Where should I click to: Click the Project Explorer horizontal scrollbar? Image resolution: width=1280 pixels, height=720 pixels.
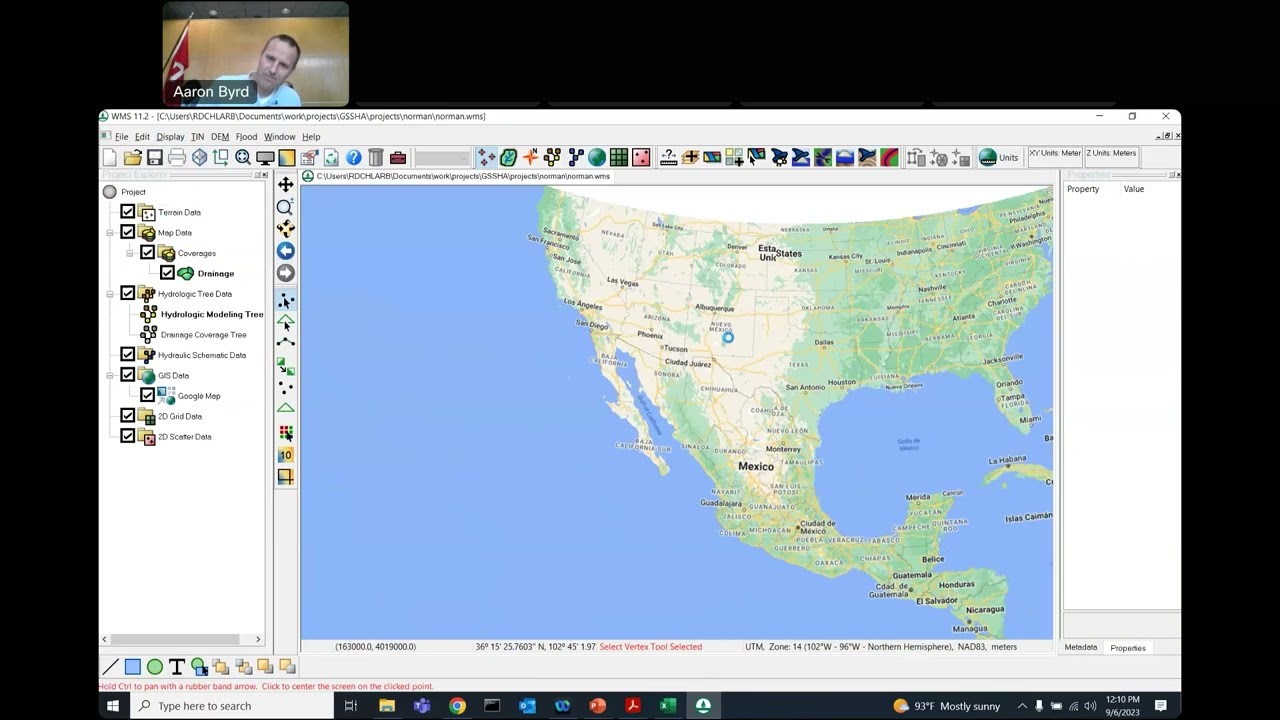pos(176,639)
